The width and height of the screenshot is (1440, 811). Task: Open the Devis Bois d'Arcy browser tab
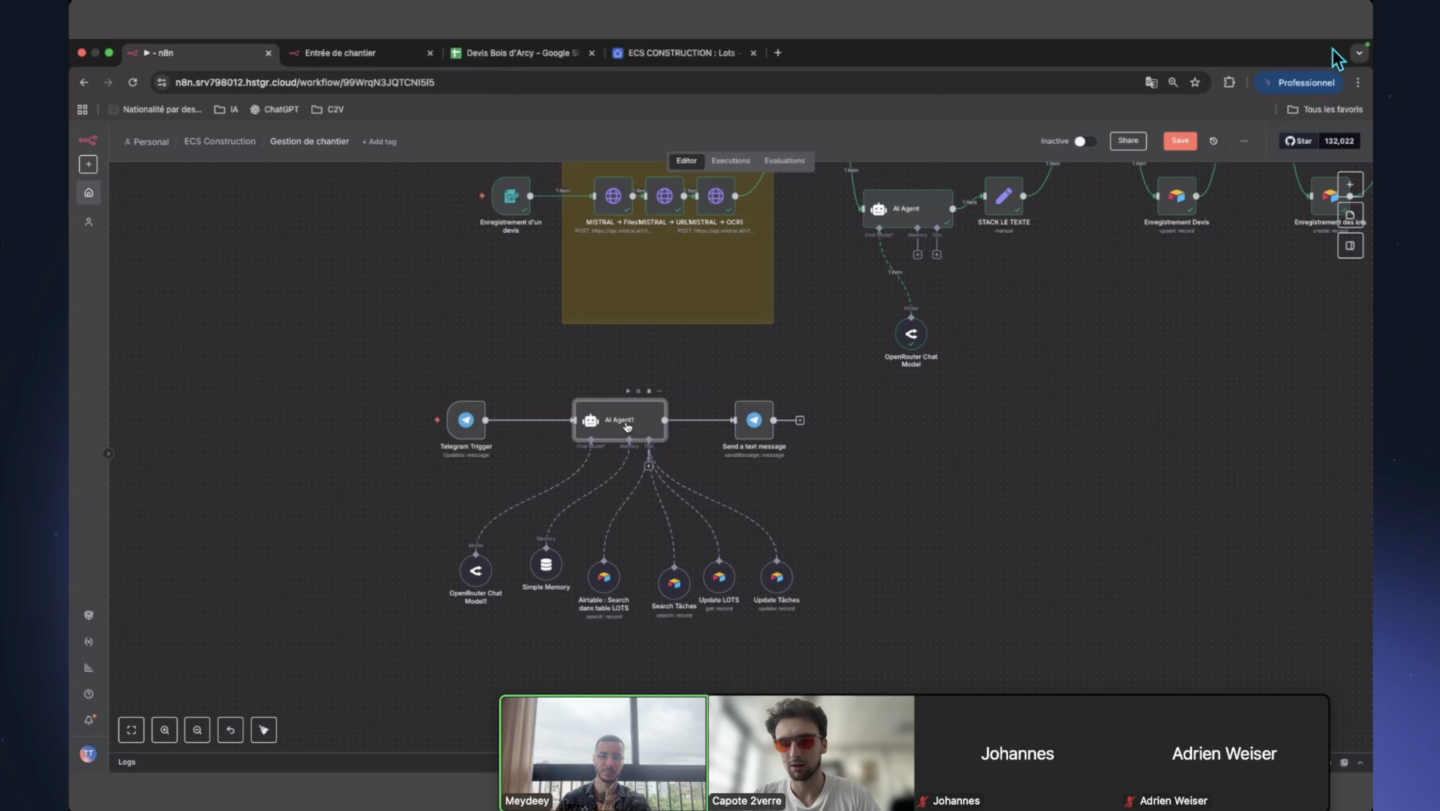point(520,53)
